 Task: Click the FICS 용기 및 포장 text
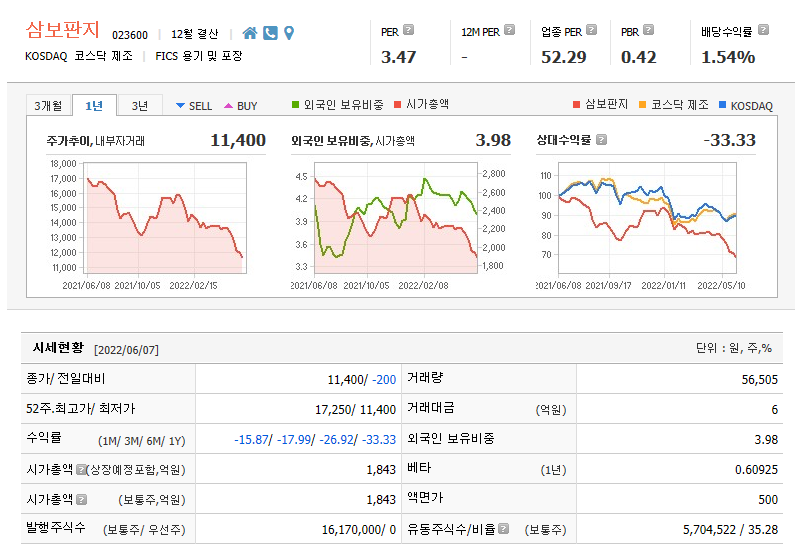[x=199, y=56]
